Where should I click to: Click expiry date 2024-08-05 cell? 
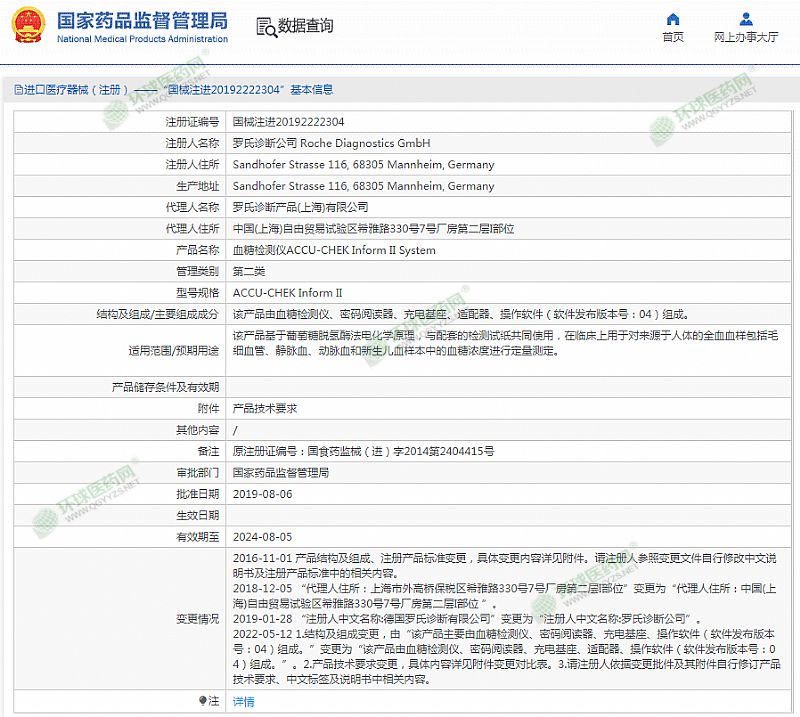pos(262,536)
